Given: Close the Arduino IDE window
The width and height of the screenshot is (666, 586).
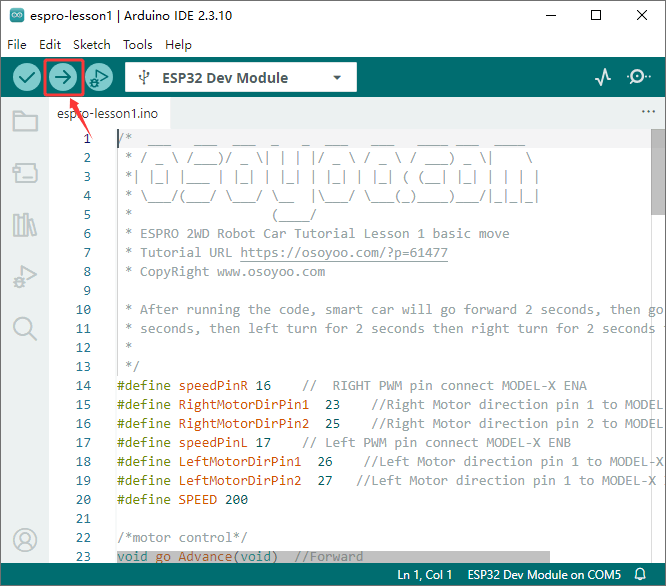Looking at the screenshot, I should tap(642, 16).
